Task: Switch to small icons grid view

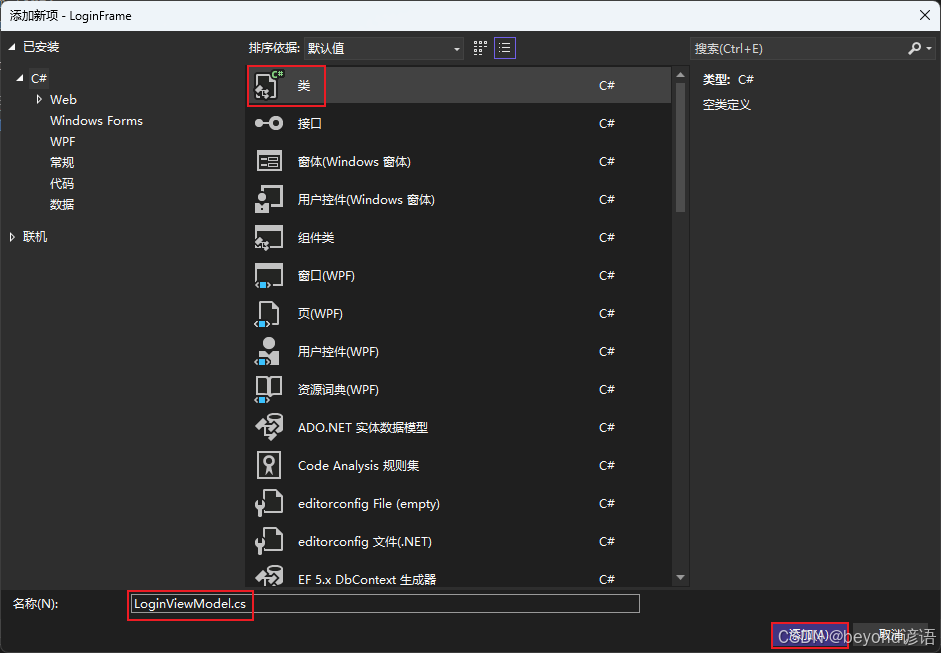Action: click(480, 48)
